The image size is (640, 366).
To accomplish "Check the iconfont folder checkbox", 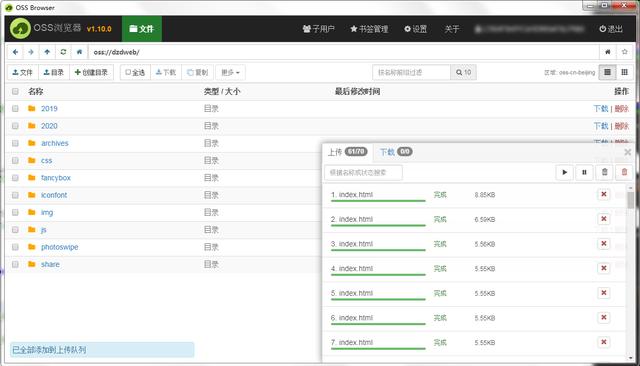I will point(15,195).
